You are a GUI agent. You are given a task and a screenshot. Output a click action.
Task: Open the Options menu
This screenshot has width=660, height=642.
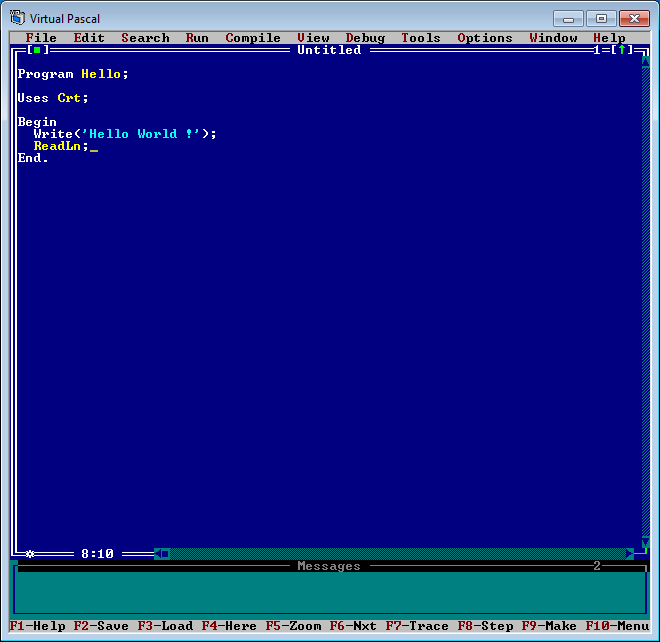pos(485,38)
